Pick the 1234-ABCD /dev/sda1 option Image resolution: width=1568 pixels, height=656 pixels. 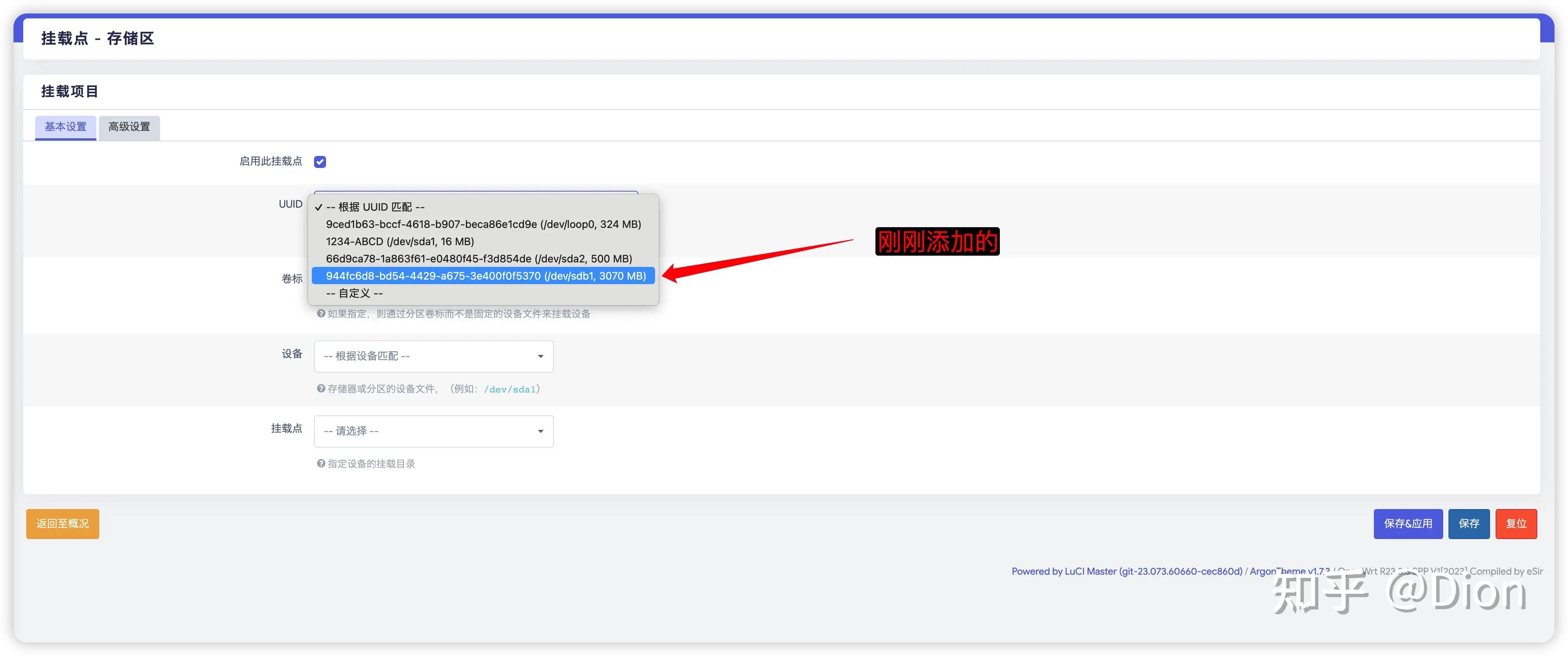tap(399, 241)
